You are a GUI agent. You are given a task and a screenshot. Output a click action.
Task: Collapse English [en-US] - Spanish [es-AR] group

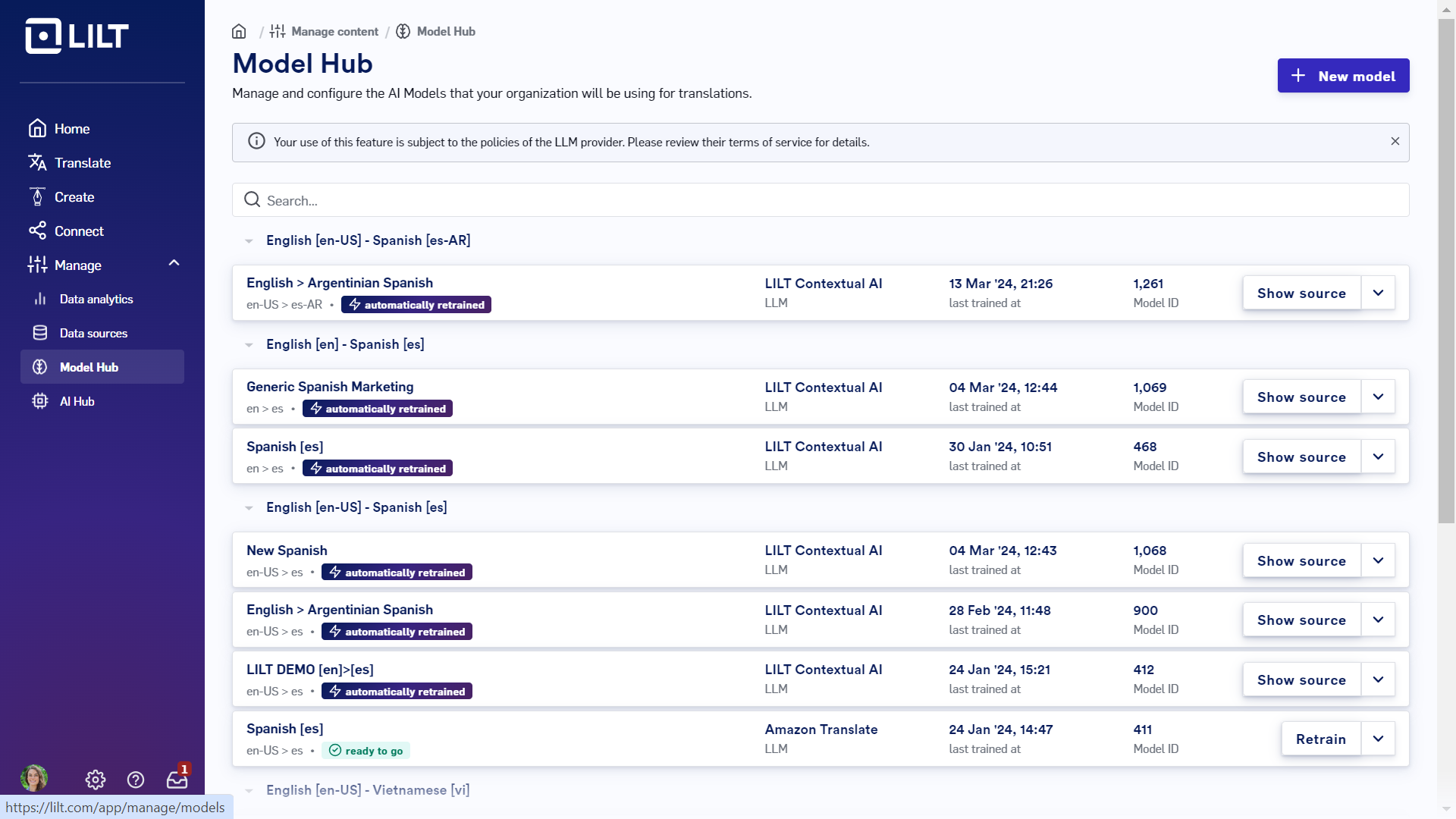(249, 241)
